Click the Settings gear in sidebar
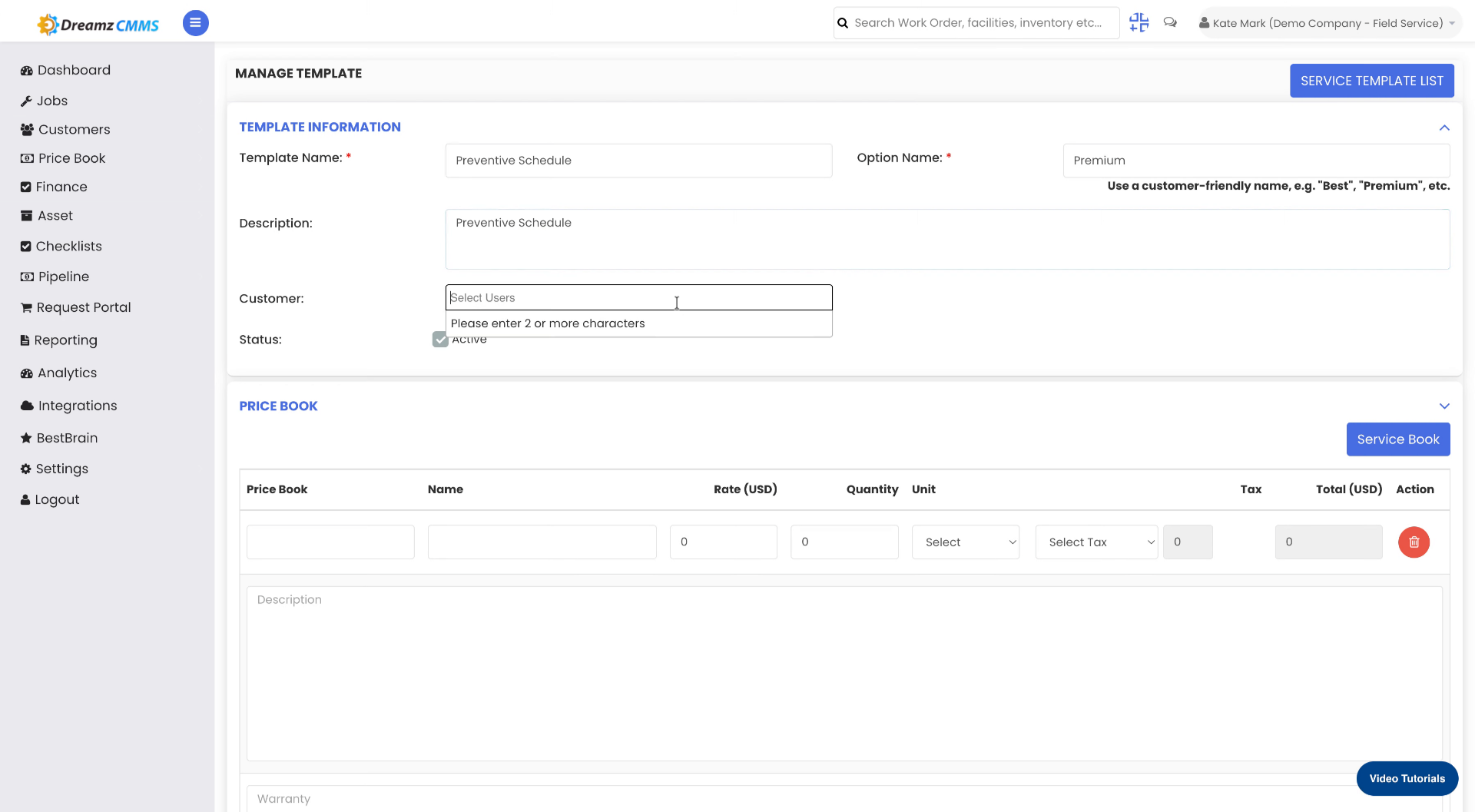This screenshot has width=1475, height=812. click(27, 469)
